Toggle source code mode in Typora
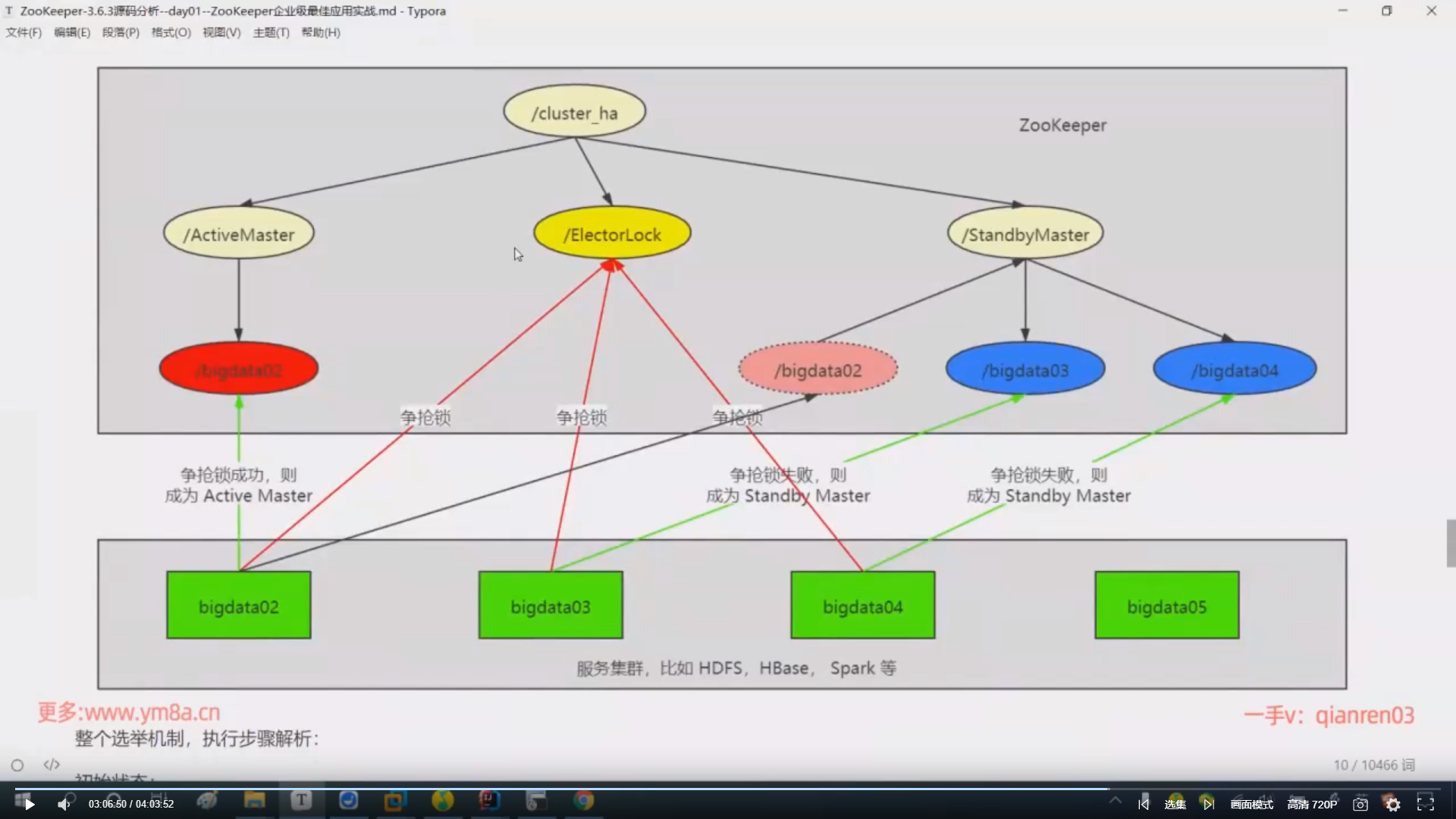Viewport: 1456px width, 819px height. 52,764
